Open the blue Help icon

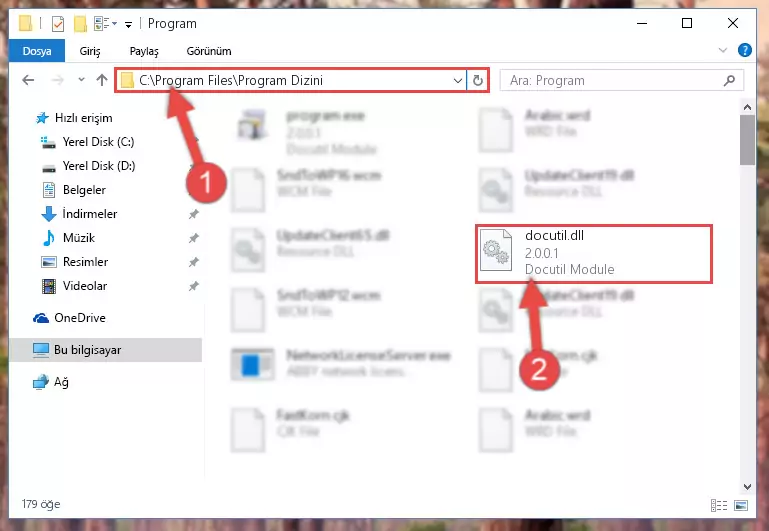(x=744, y=50)
